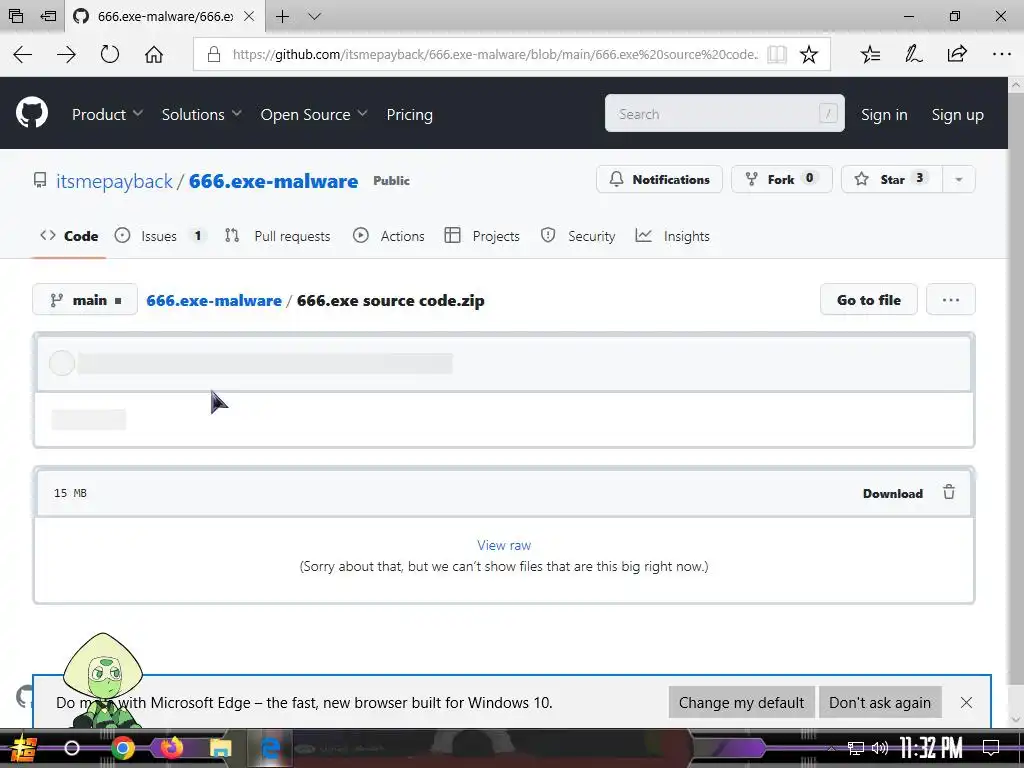Click the delete file trash icon
Image resolution: width=1024 pixels, height=768 pixels.
pyautogui.click(x=949, y=492)
